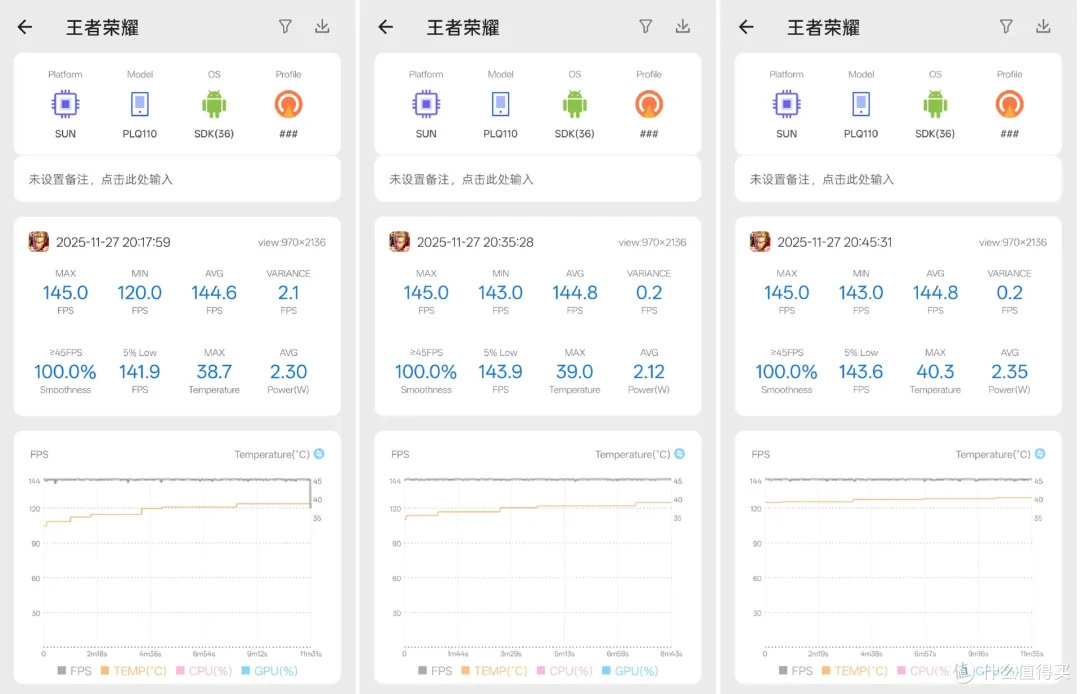Viewport: 1080px width, 694px height.
Task: Toggle TEMP(°C) legend series in right chart
Action: [x=855, y=671]
